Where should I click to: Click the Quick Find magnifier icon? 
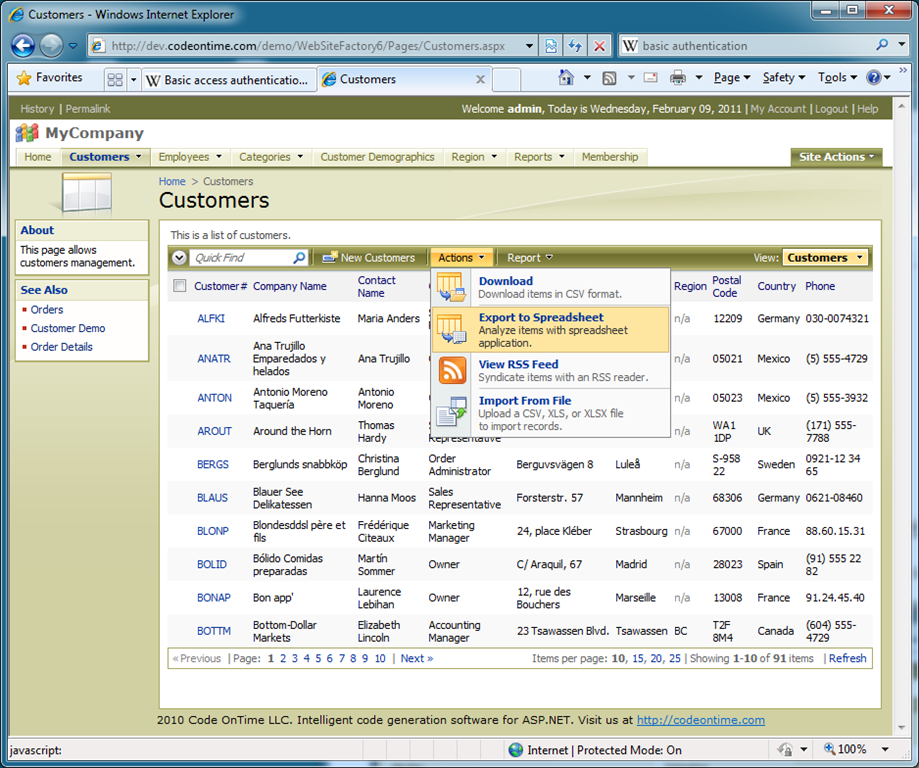pos(299,257)
